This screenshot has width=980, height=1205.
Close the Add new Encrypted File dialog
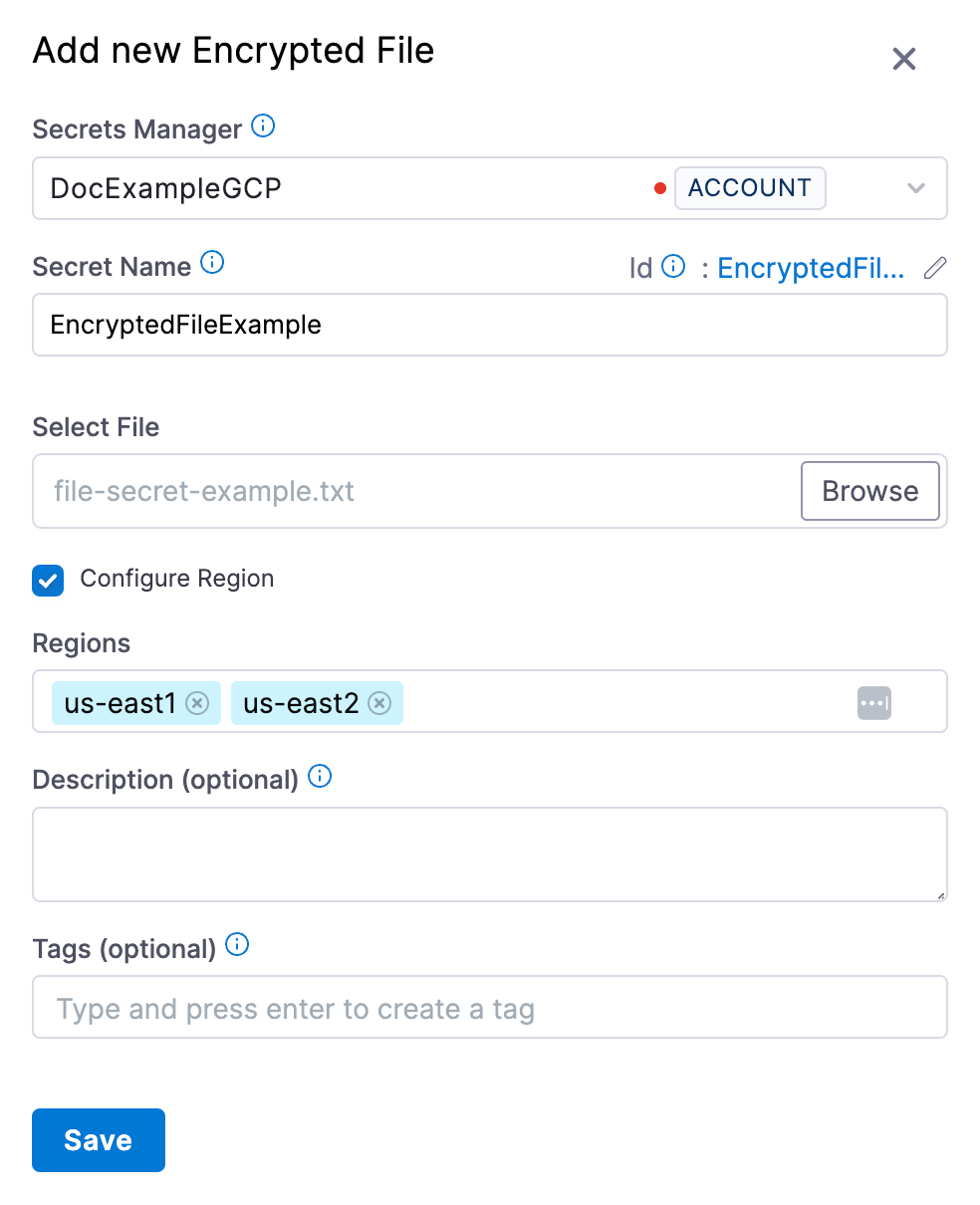(x=903, y=59)
